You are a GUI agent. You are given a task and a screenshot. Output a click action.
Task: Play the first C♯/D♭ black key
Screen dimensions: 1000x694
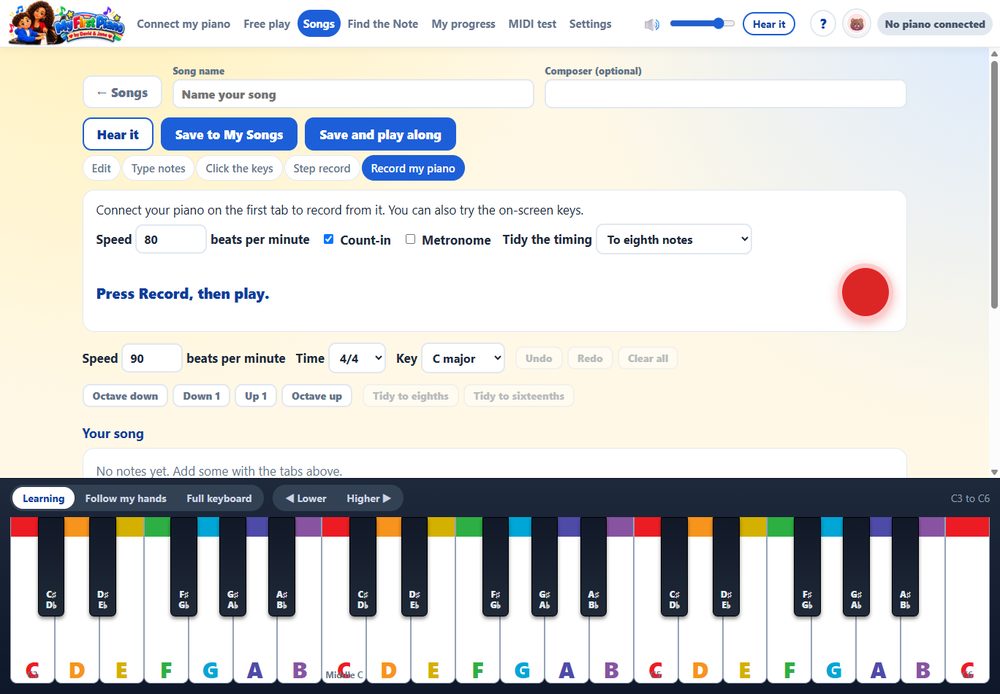tap(51, 566)
